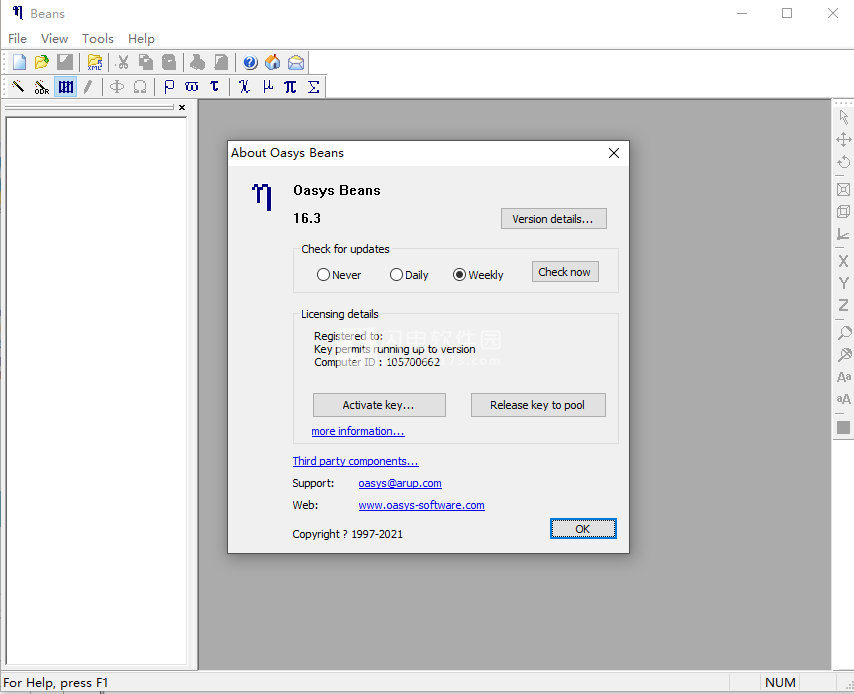854x694 pixels.
Task: Click the Tau symbol toolbar icon
Action: 215,87
